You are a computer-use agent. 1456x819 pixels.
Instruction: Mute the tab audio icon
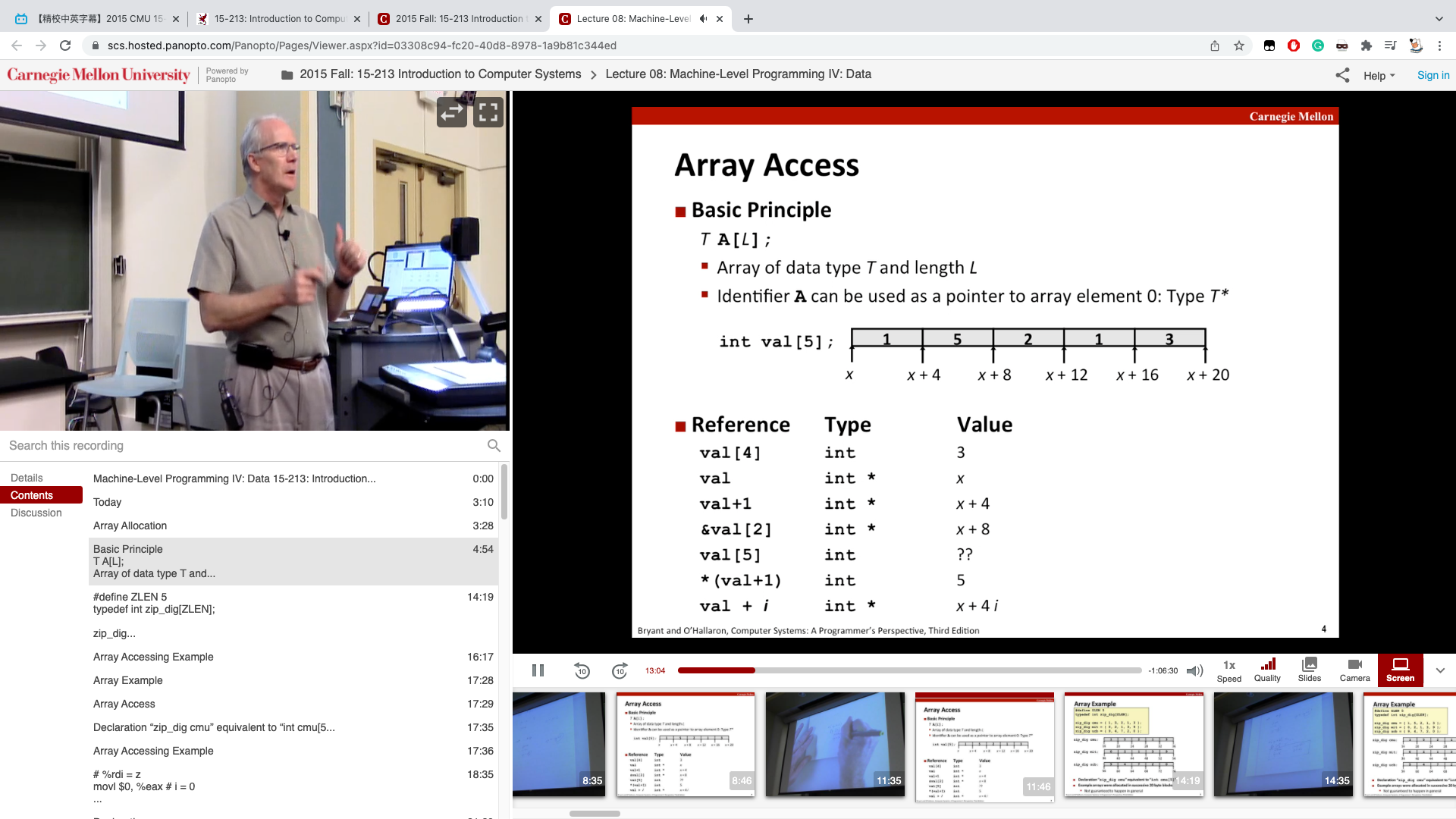click(x=703, y=19)
